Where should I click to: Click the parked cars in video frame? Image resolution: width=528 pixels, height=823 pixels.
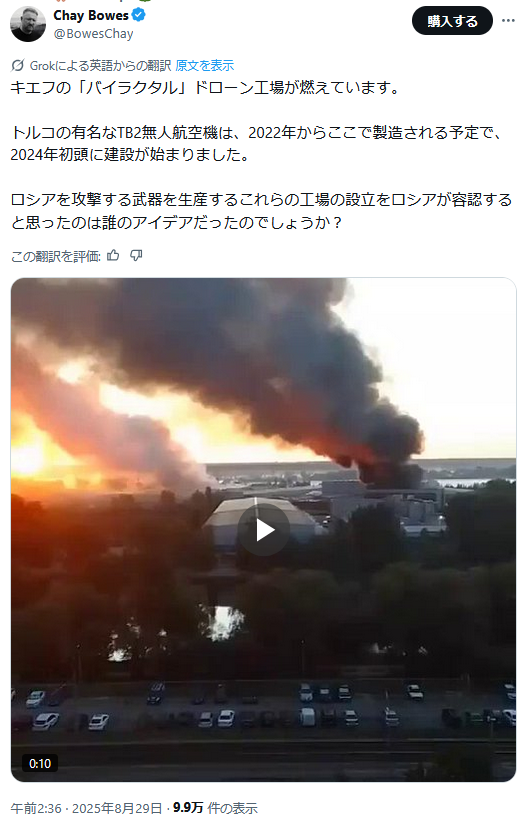pyautogui.click(x=262, y=706)
